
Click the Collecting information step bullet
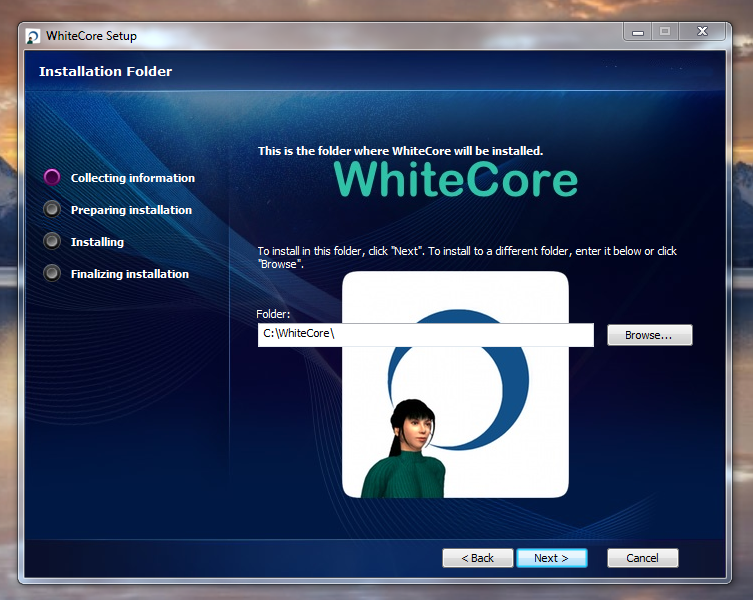[x=52, y=178]
